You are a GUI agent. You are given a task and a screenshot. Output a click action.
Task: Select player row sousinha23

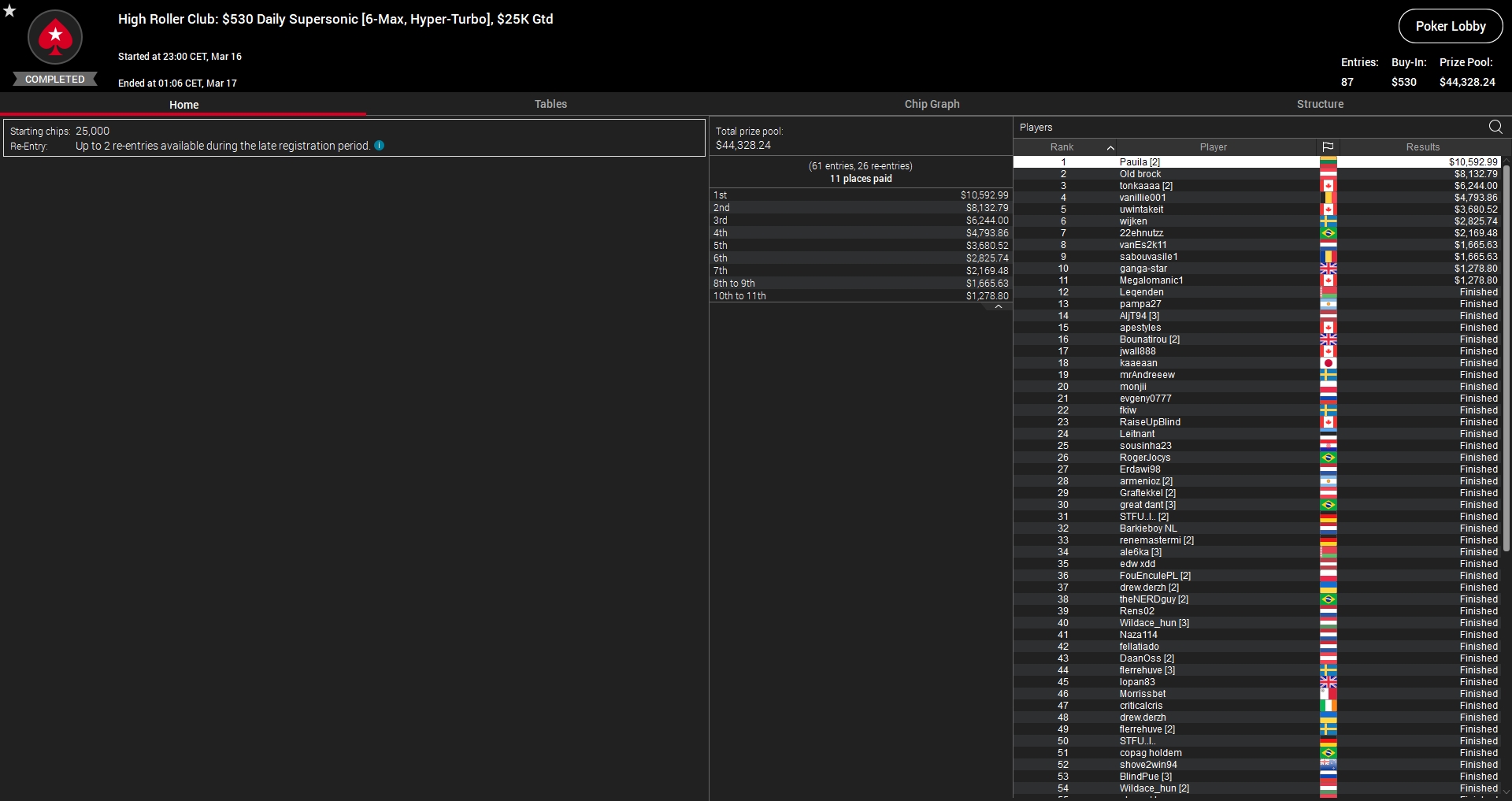[x=1258, y=446]
